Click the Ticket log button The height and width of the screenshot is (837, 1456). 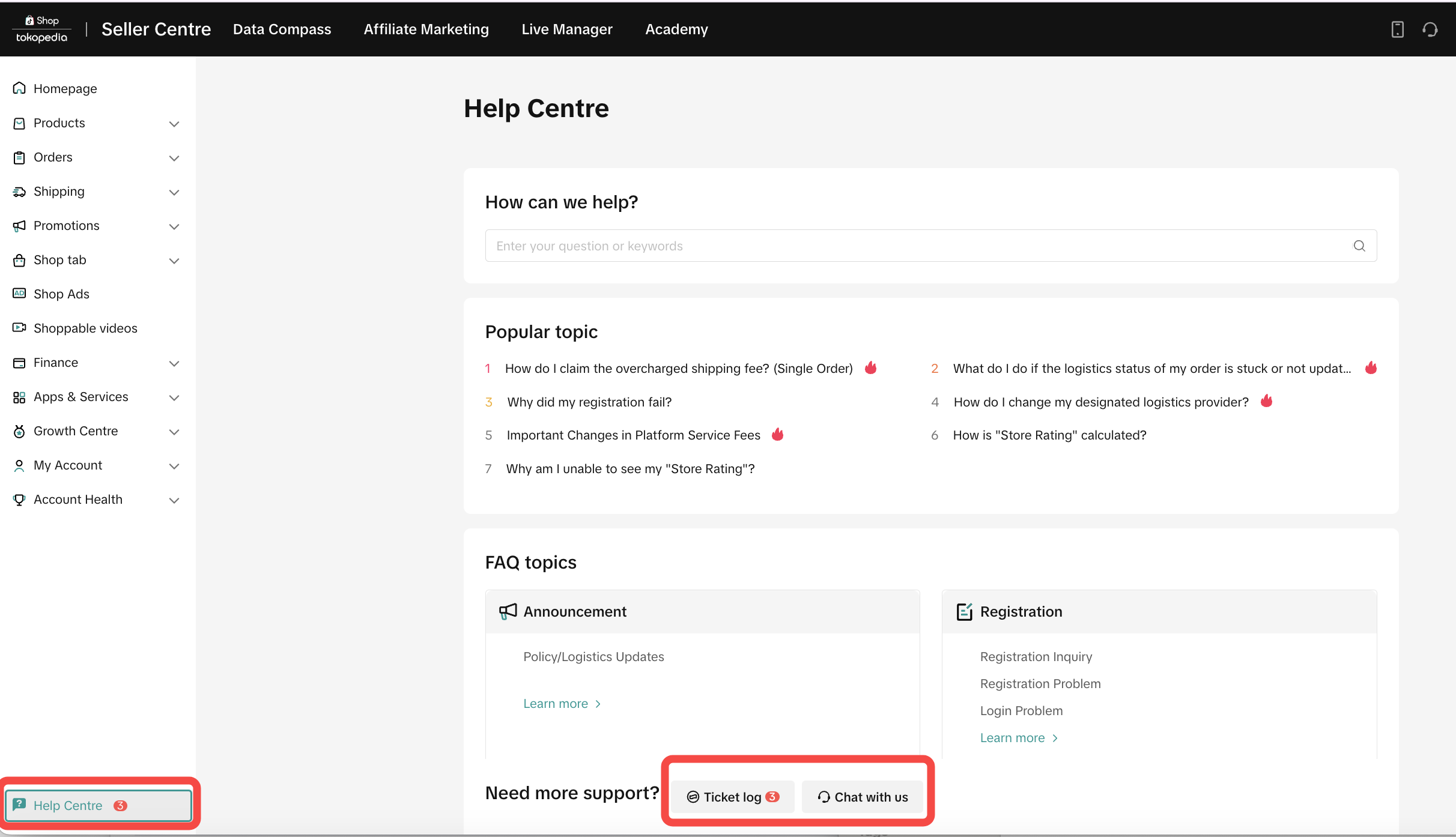click(x=733, y=797)
